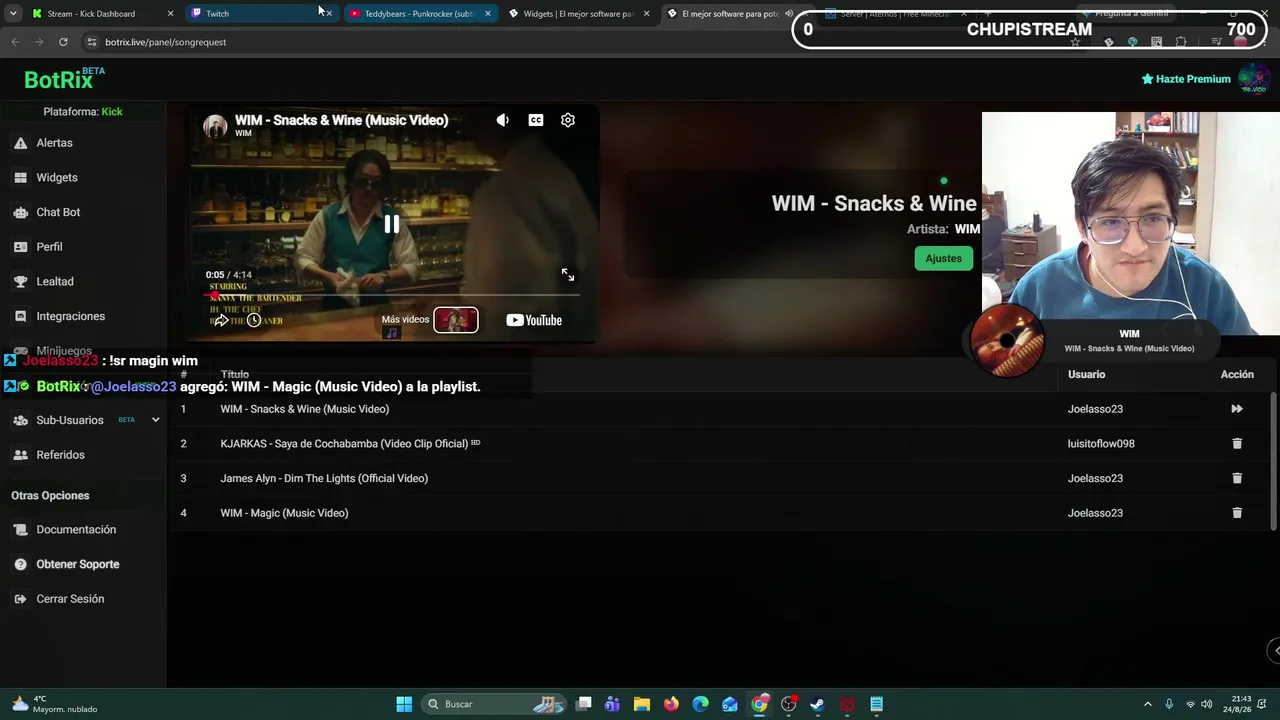Click Obtener Soporte in the sidebar
This screenshot has width=1280, height=720.
[78, 564]
